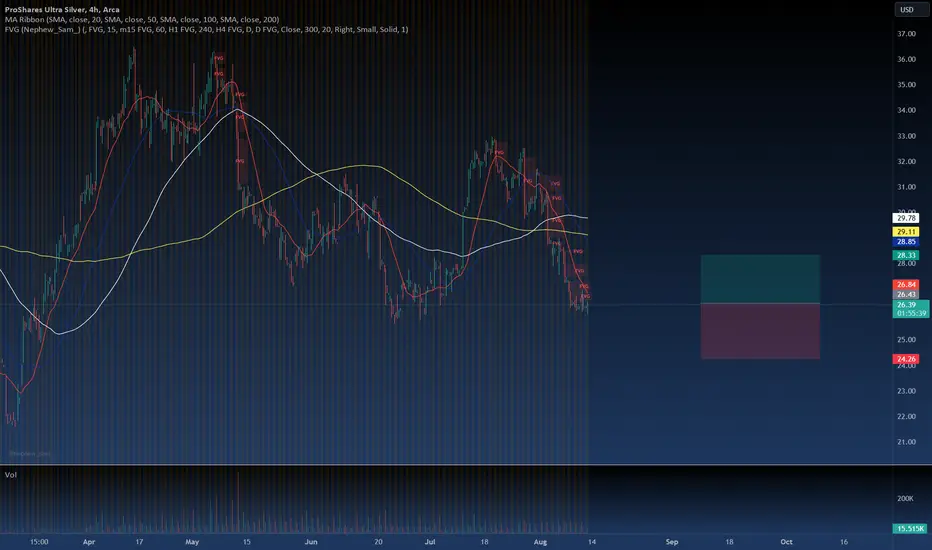
Task: Click the Sep time axis label
Action: point(672,542)
